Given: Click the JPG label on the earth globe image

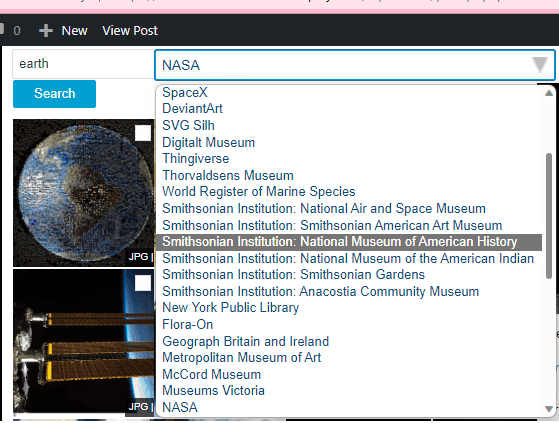Looking at the screenshot, I should [138, 257].
